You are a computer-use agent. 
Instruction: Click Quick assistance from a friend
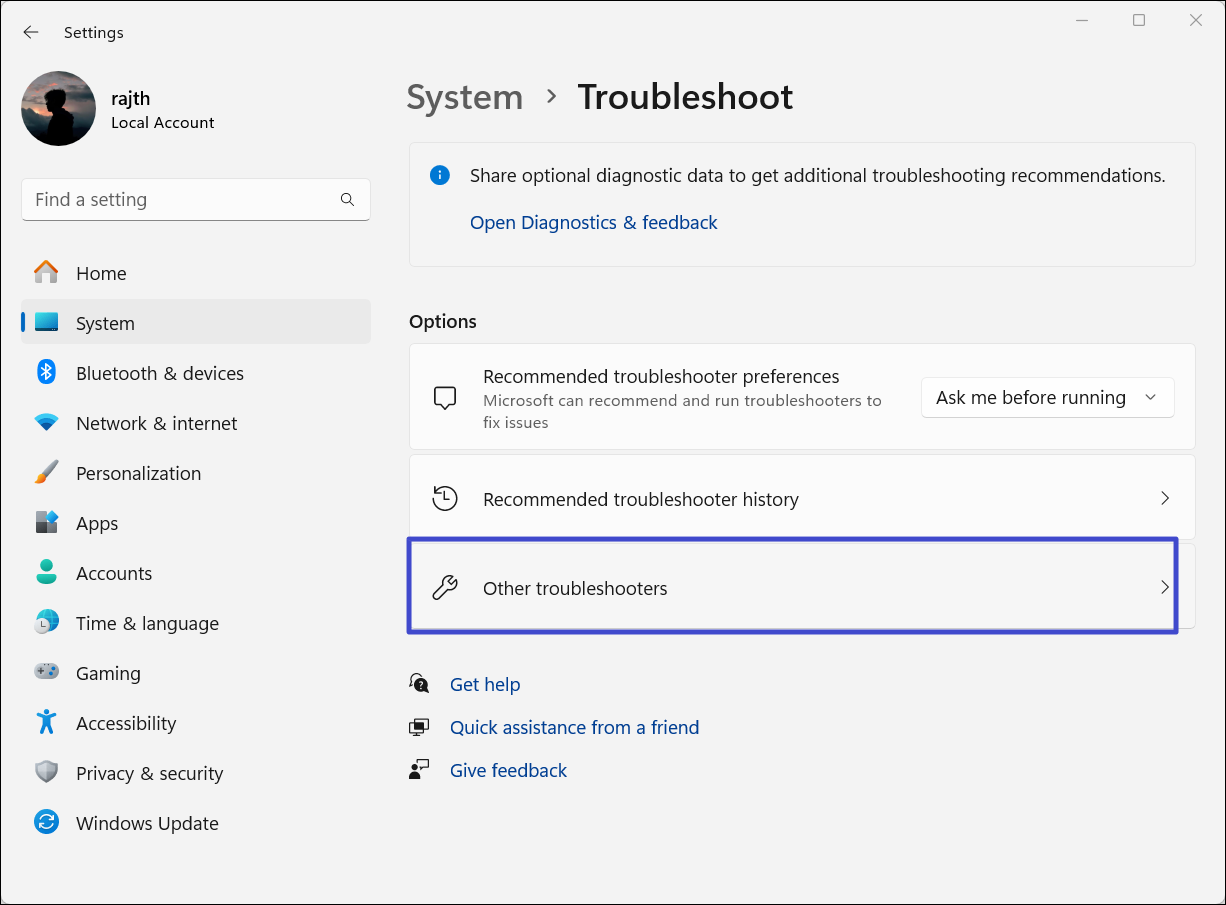(574, 727)
